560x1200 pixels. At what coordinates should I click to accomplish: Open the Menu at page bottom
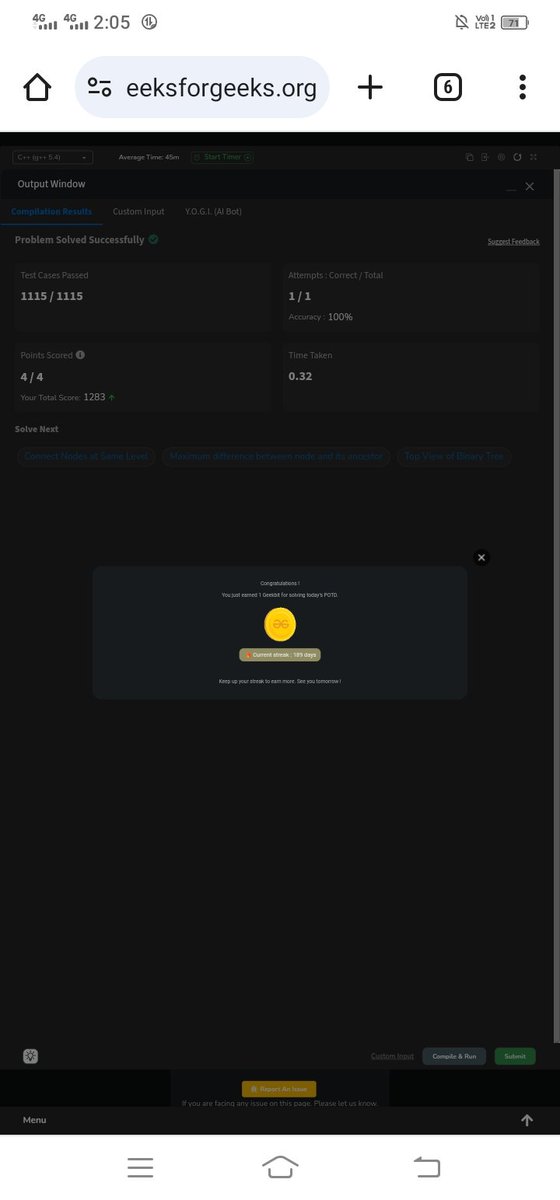(x=34, y=1120)
